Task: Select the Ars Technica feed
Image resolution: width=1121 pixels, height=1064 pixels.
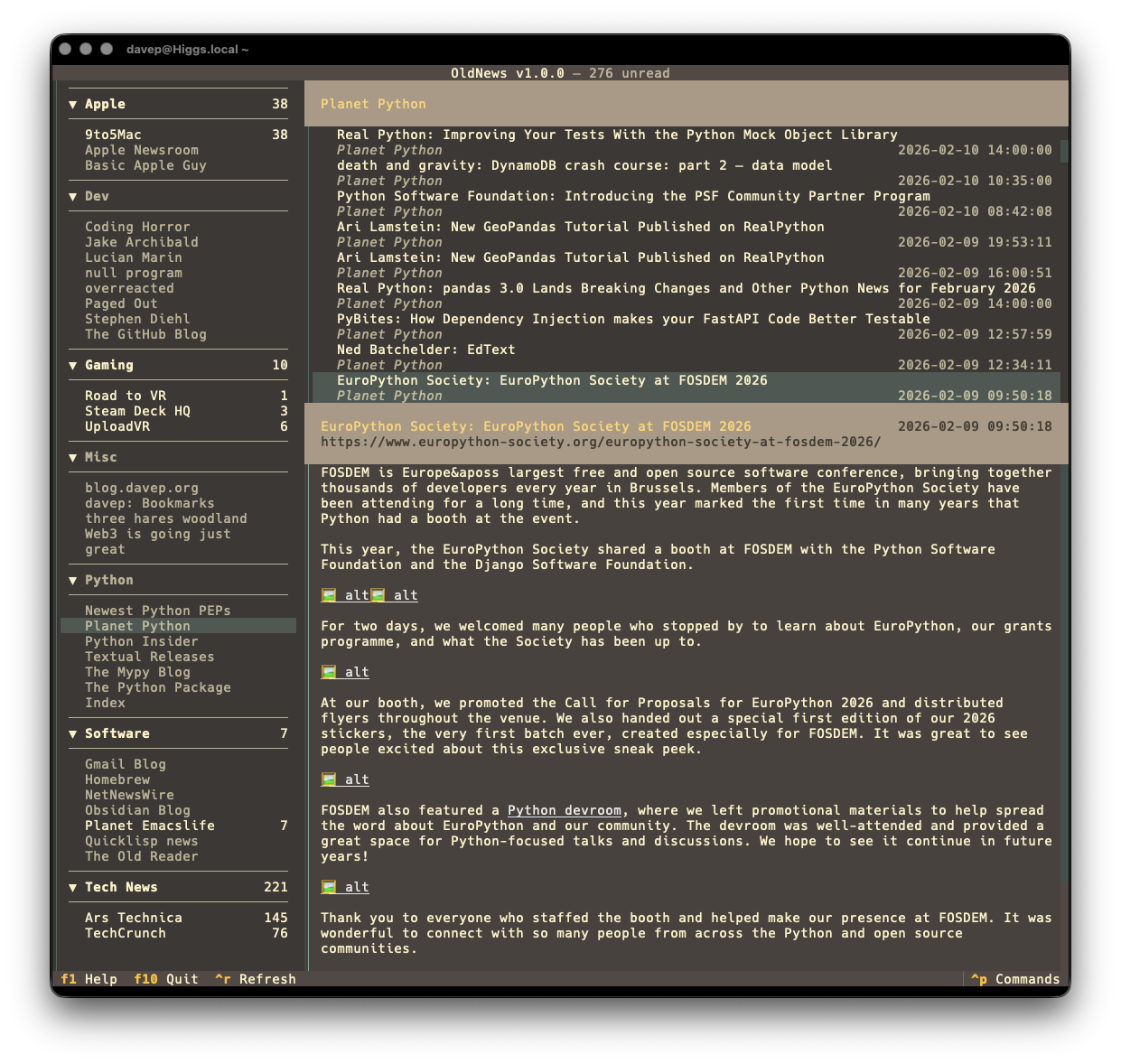Action: coord(134,918)
